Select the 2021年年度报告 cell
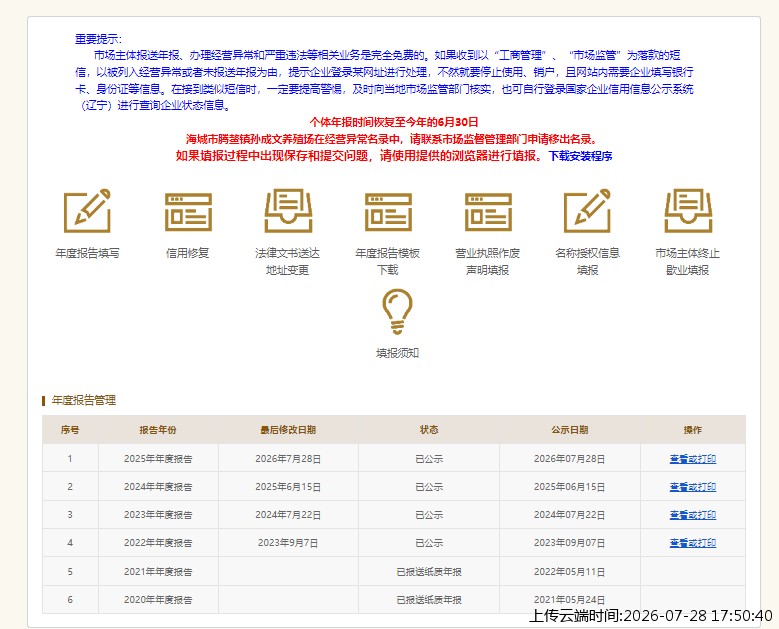This screenshot has height=629, width=779. pos(158,572)
